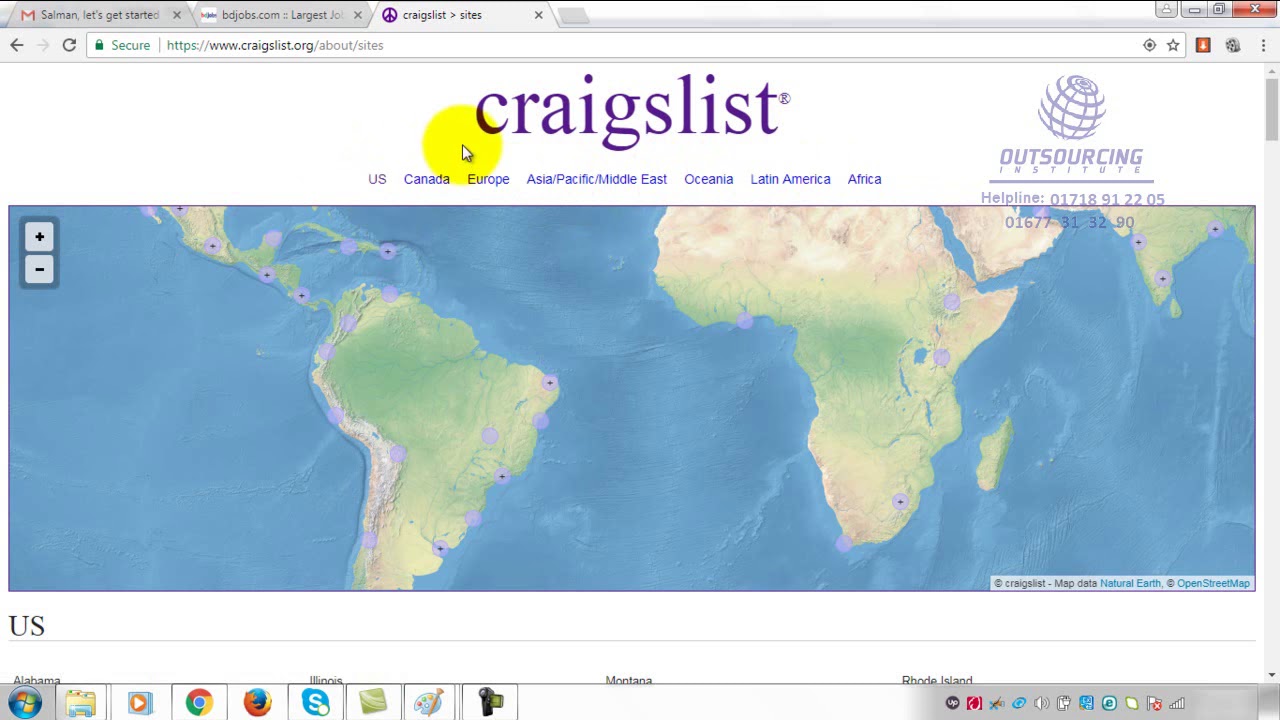Click the film reel extension icon
Viewport: 1280px width, 720px height.
[x=1232, y=45]
